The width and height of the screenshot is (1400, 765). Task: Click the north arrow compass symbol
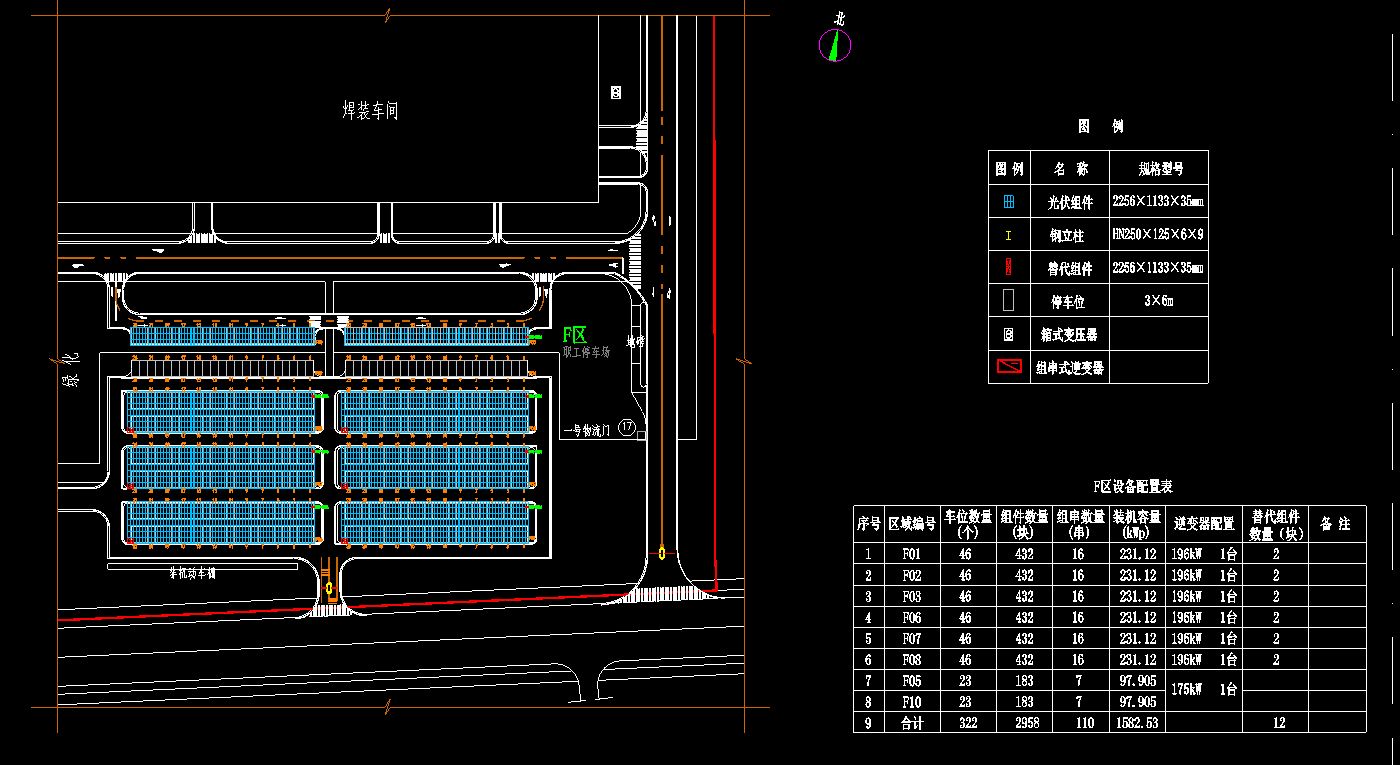(x=836, y=44)
